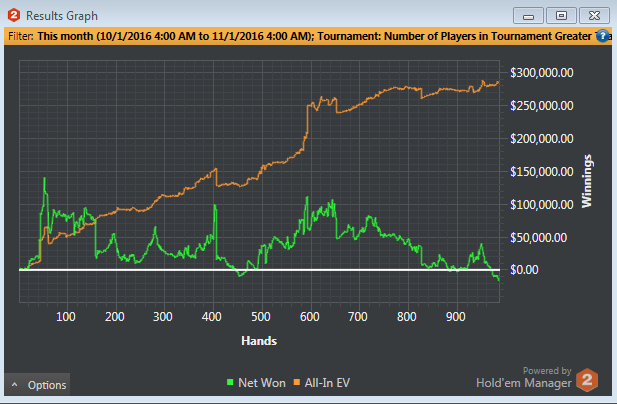
Task: Click the 700 hands tick label
Action: pos(358,317)
